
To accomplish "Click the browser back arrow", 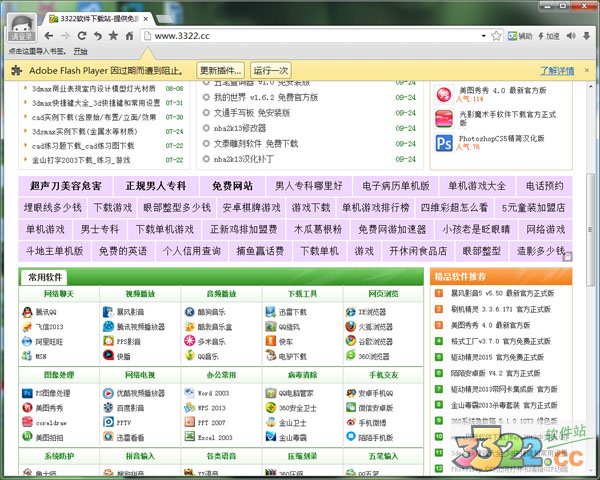I will point(49,36).
